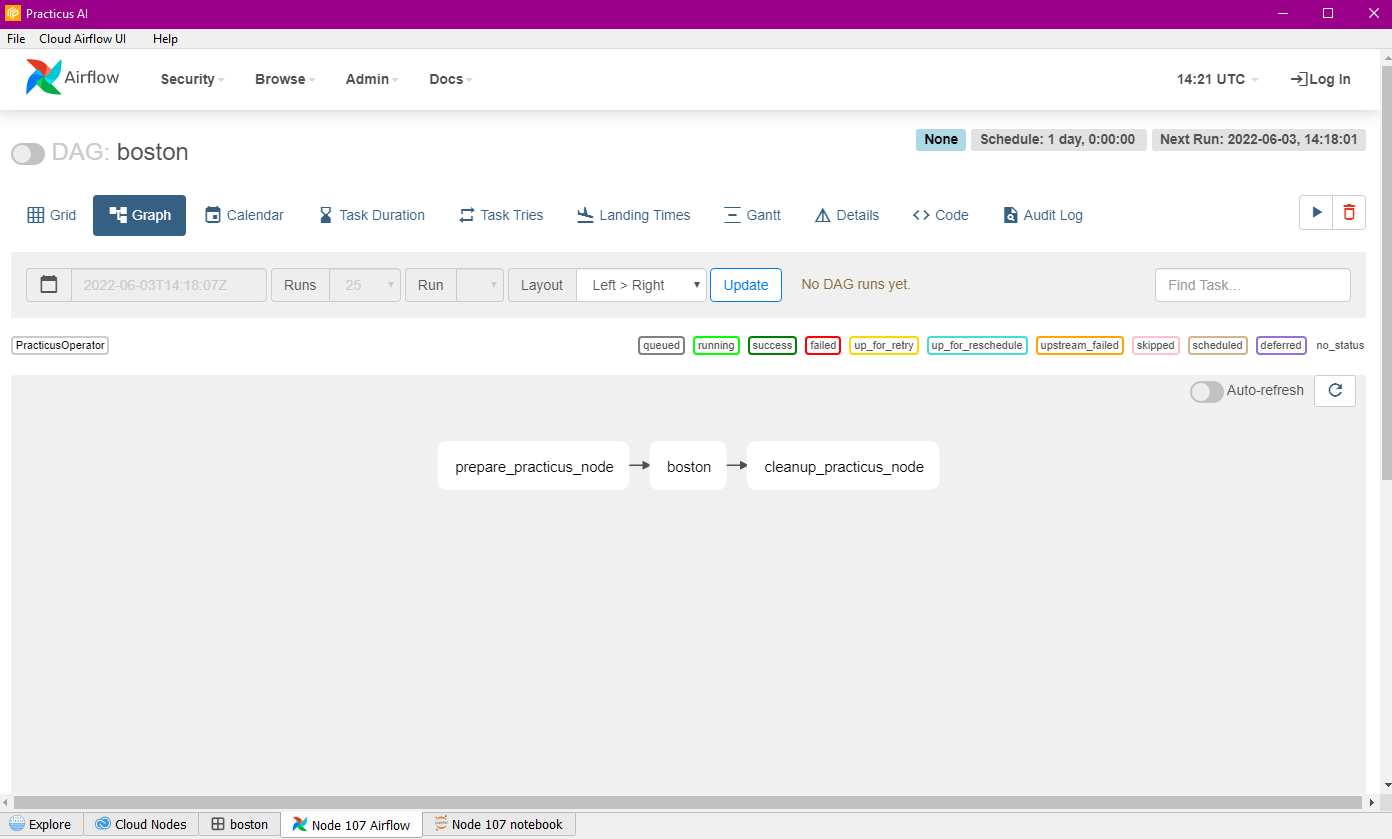
Task: Click the red Delete DAG trash icon
Action: pyautogui.click(x=1349, y=212)
